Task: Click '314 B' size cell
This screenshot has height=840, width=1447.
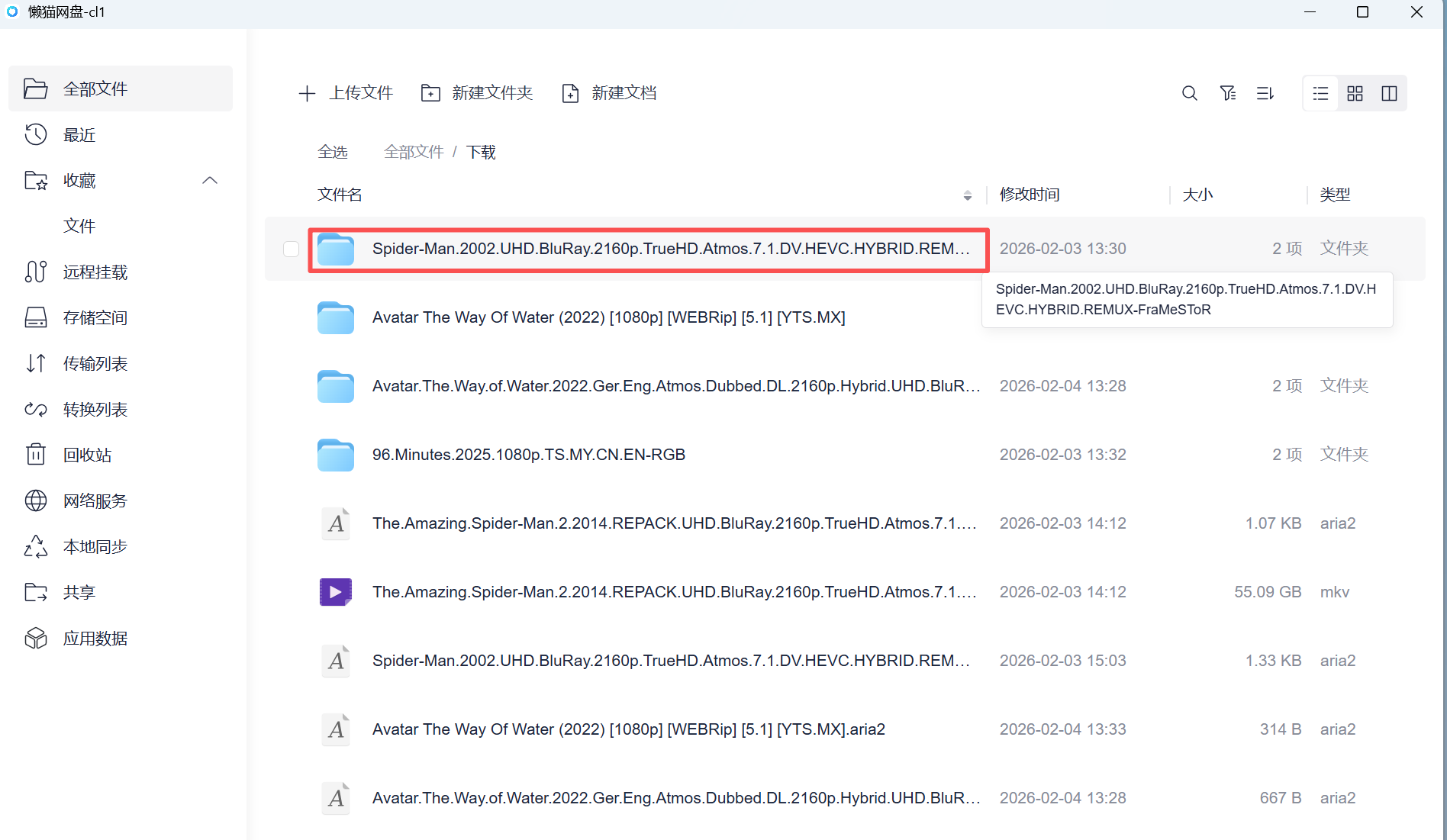Action: [x=1281, y=729]
